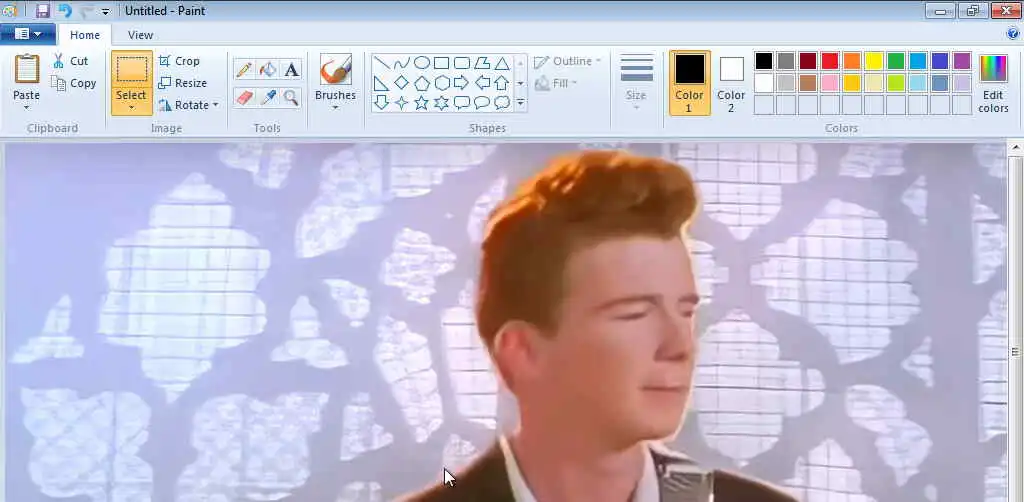Pick the red color swatch

point(830,61)
